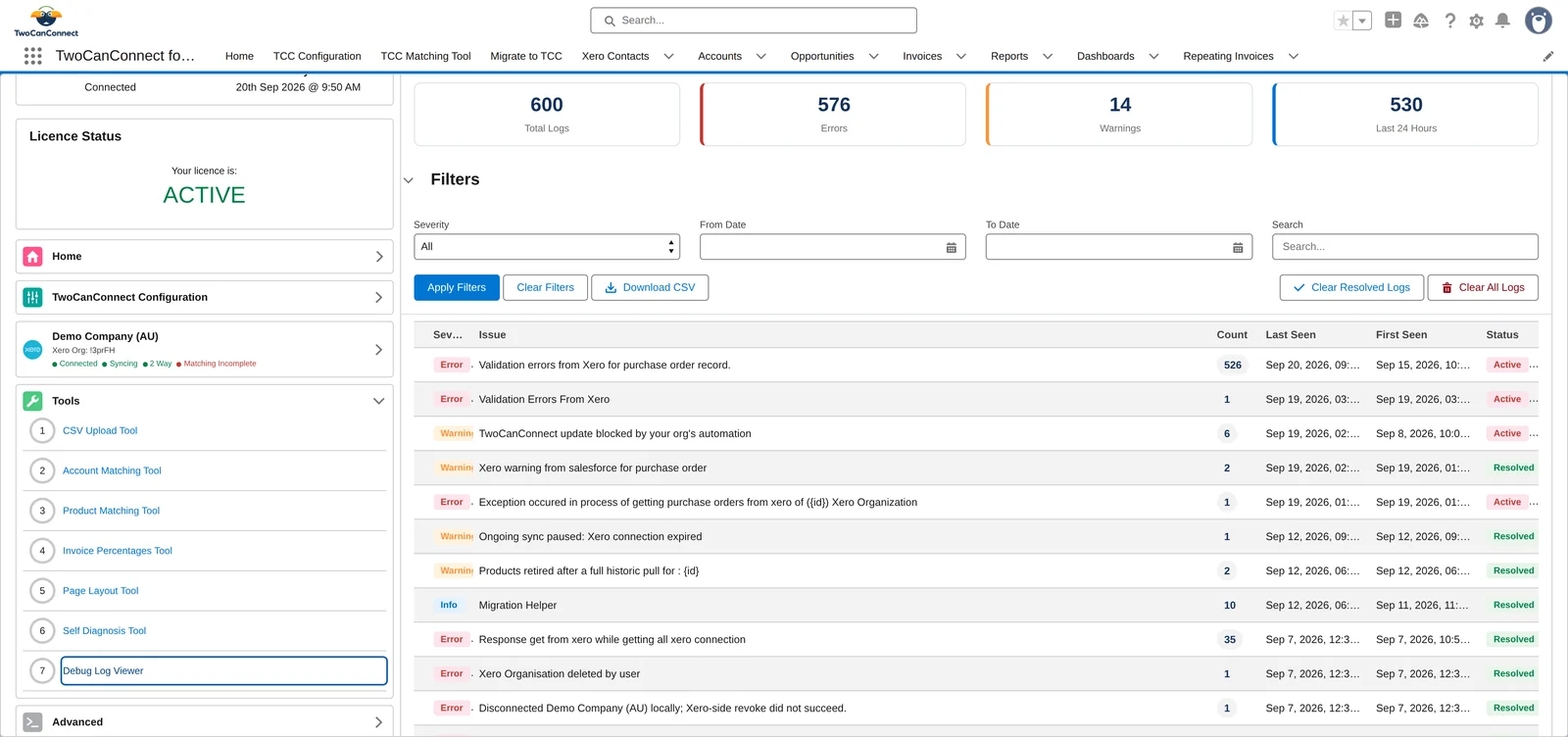Screen dimensions: 1568x737
Task: Open the Setup gear icon
Action: pos(1476,21)
